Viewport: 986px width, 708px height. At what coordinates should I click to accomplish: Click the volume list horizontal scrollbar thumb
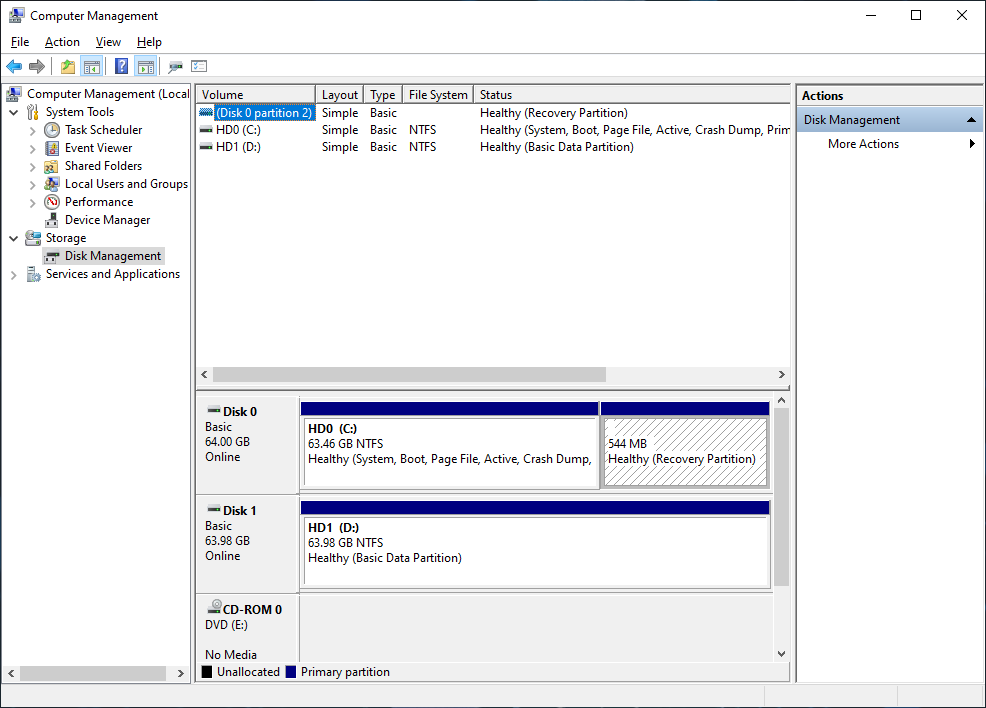(409, 375)
